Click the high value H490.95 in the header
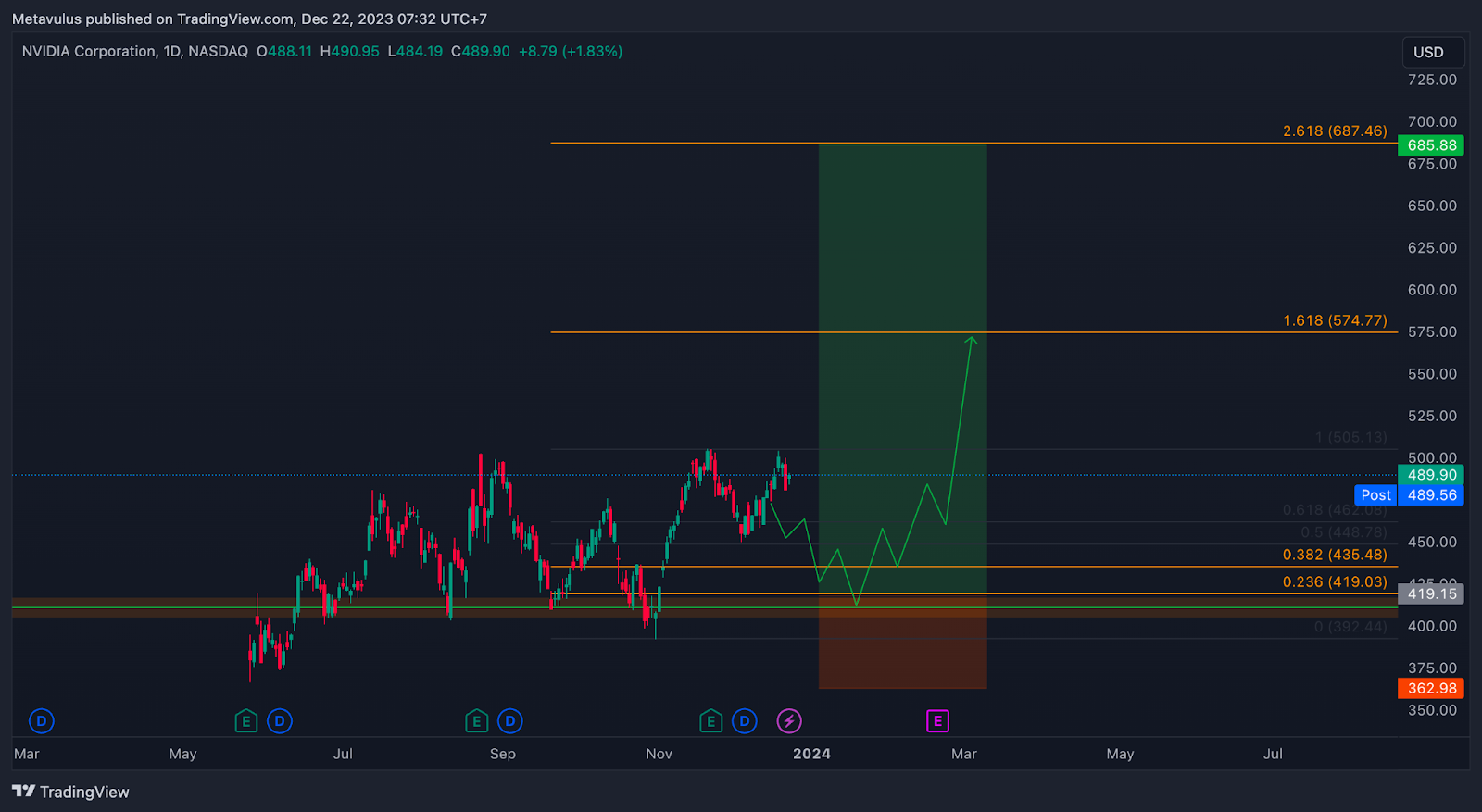 (349, 52)
